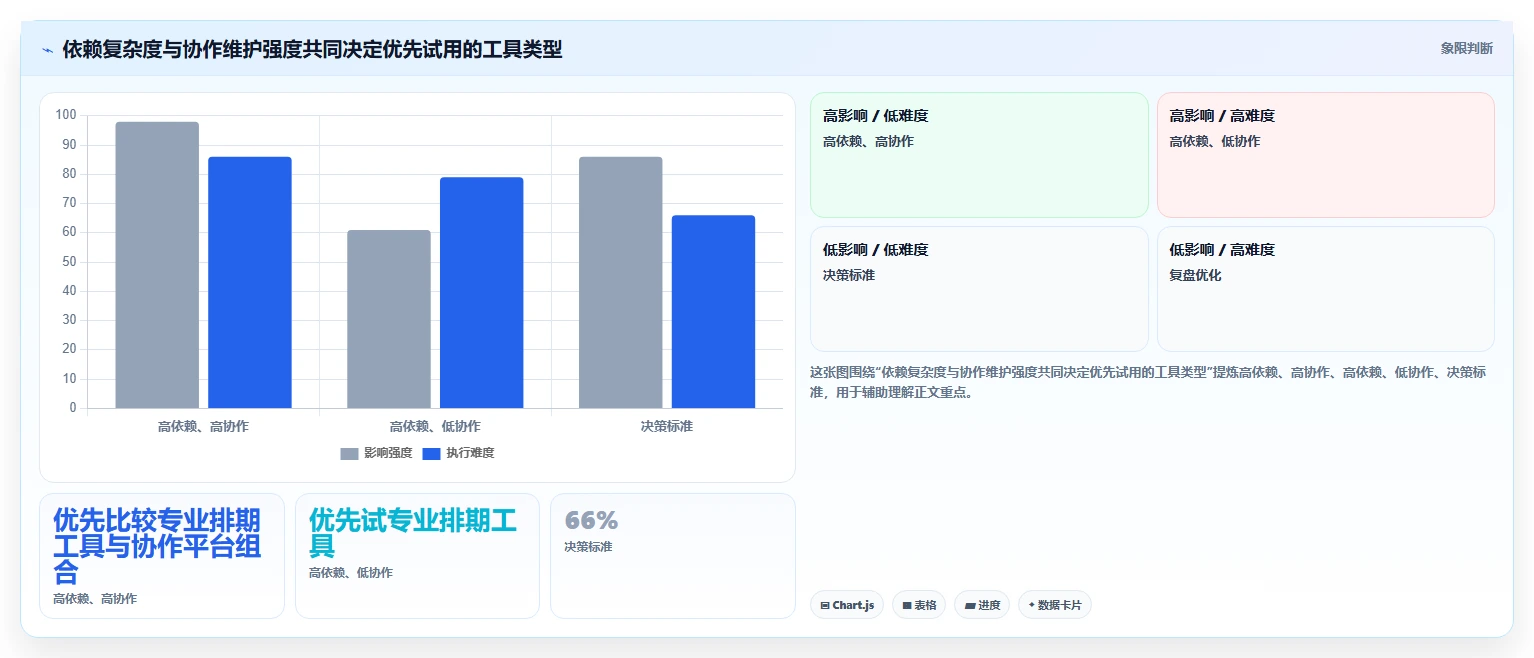Click the gray 影响强度 bar for 决策标准
This screenshot has height=658, width=1534.
coord(620,282)
